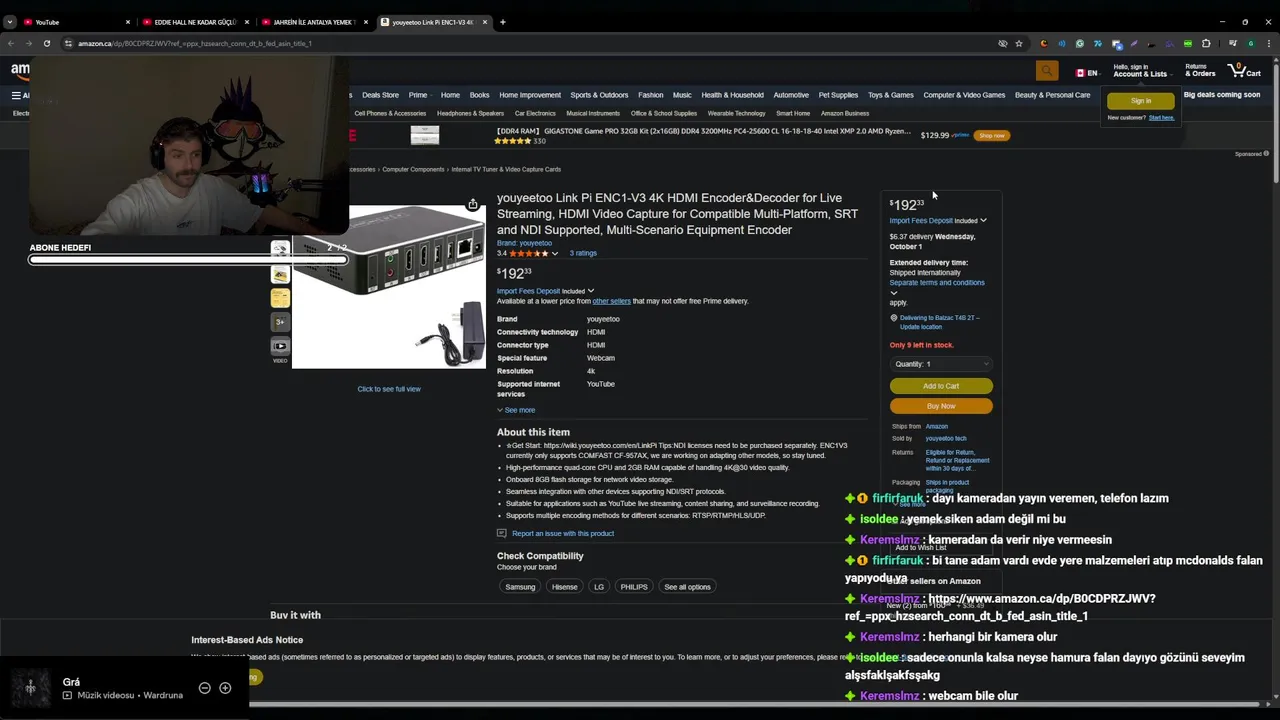The width and height of the screenshot is (1280, 720).
Task: Open the other sellers link
Action: (611, 301)
